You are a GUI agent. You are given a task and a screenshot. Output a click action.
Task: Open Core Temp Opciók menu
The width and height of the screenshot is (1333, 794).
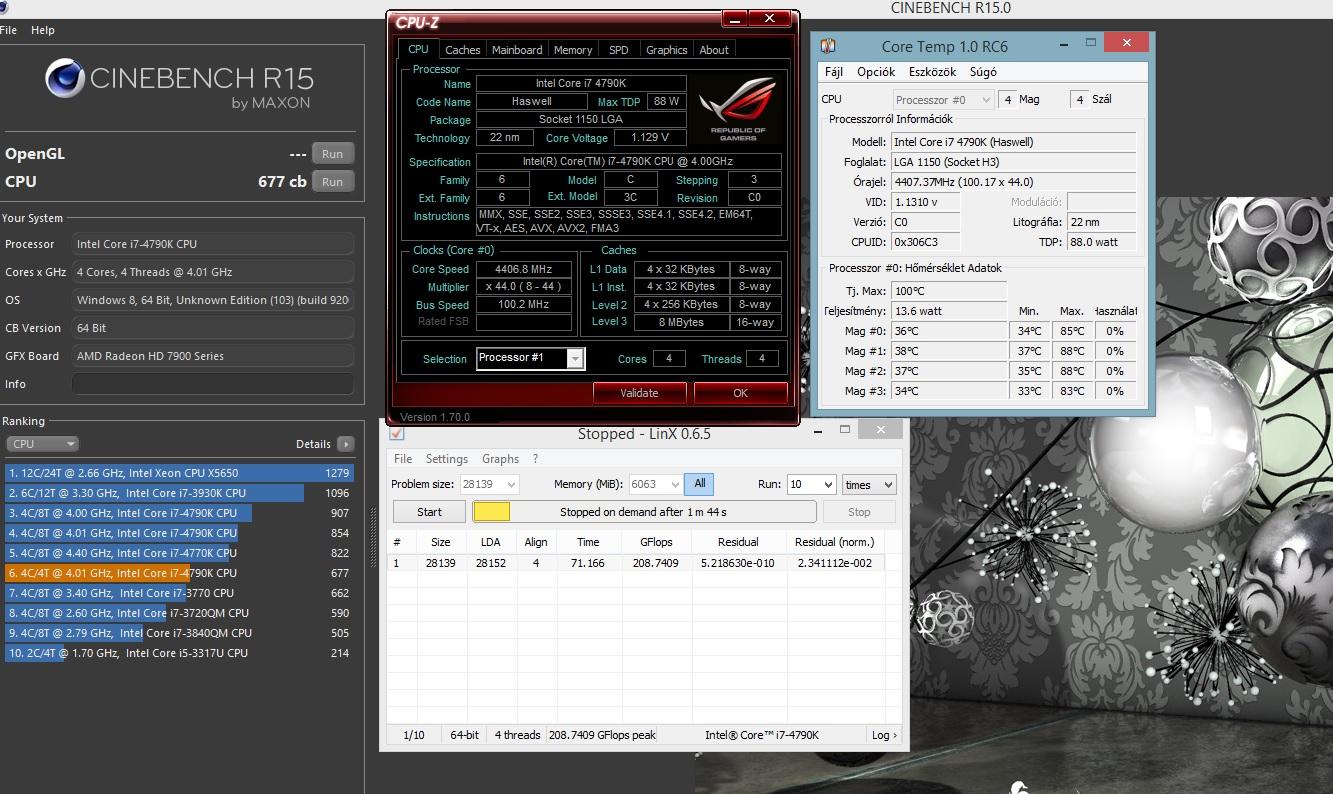click(876, 72)
